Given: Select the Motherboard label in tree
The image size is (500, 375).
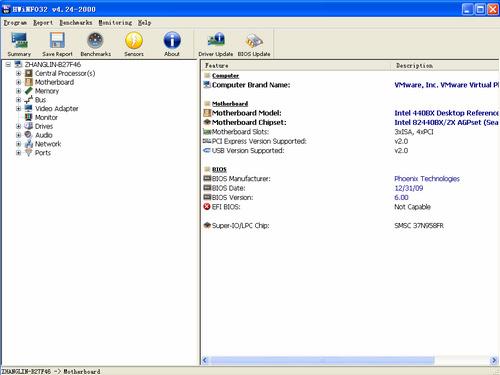Looking at the screenshot, I should tap(54, 82).
